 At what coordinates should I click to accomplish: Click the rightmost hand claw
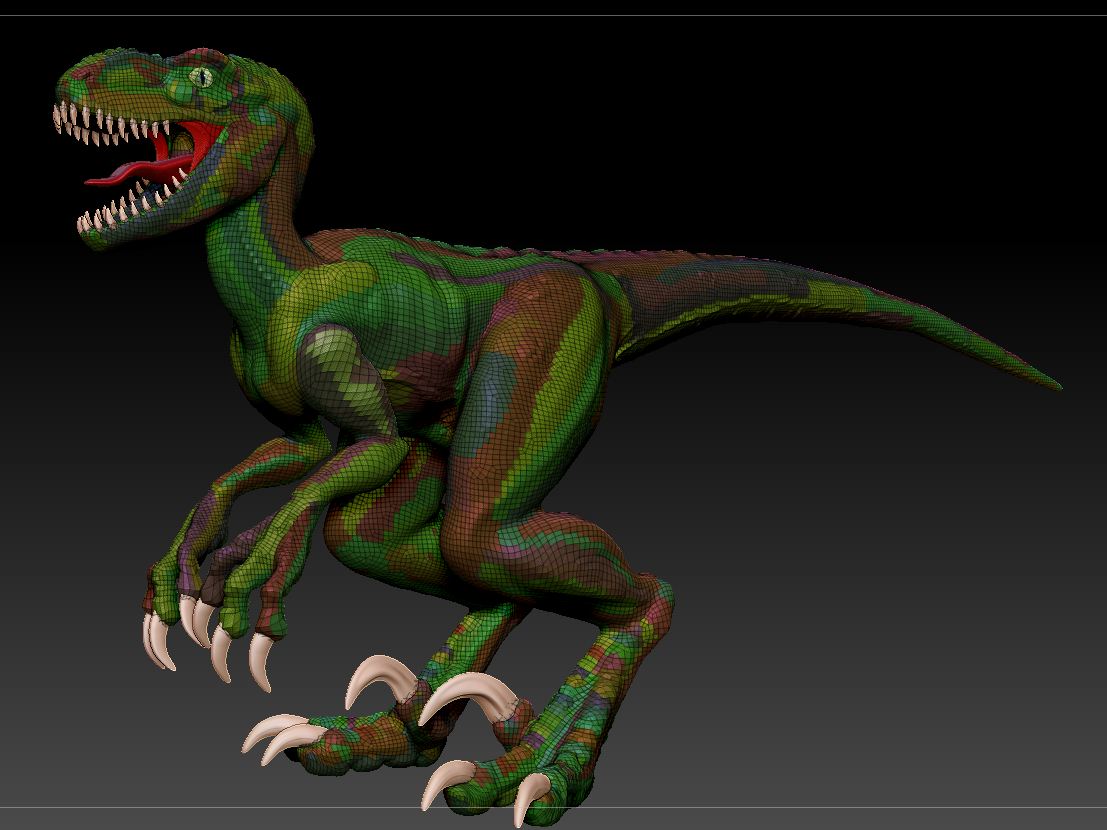[x=261, y=660]
